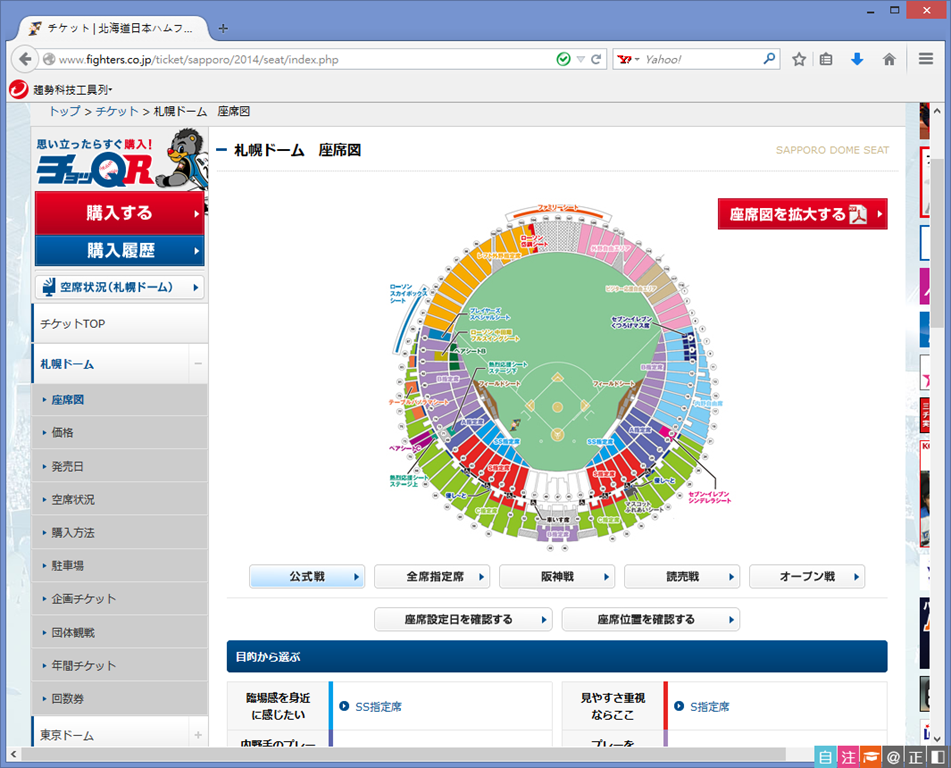
Task: Open the SS指定席 link
Action: click(378, 707)
